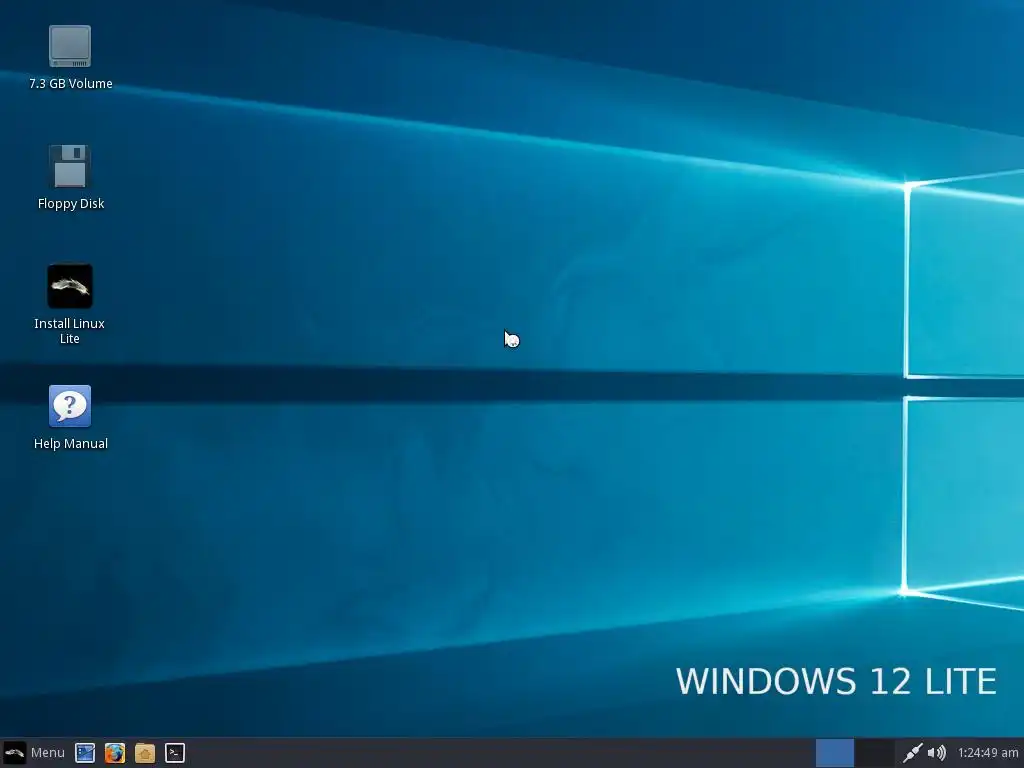Screen dimensions: 1024x768
Task: Open the Menu button on the taskbar
Action: pos(34,752)
